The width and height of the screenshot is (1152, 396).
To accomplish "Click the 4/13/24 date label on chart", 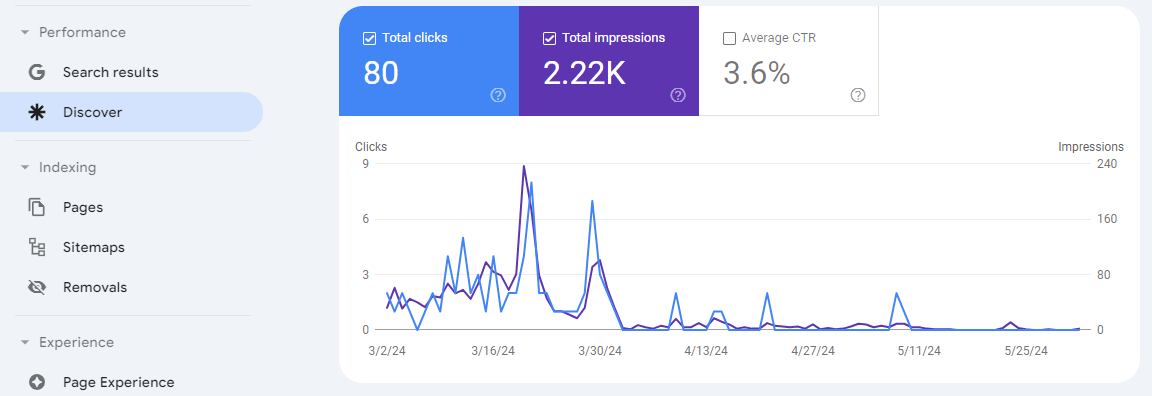I will pos(706,350).
